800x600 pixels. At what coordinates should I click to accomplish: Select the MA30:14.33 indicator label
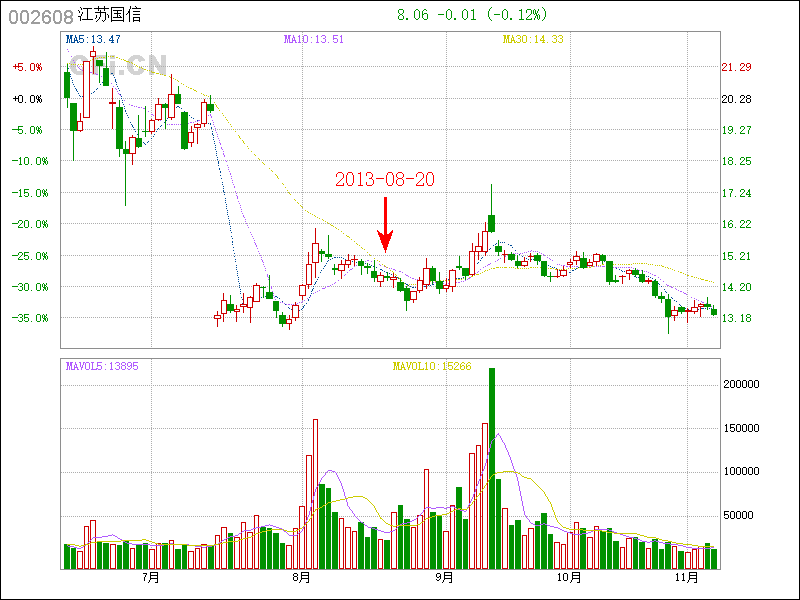533,40
